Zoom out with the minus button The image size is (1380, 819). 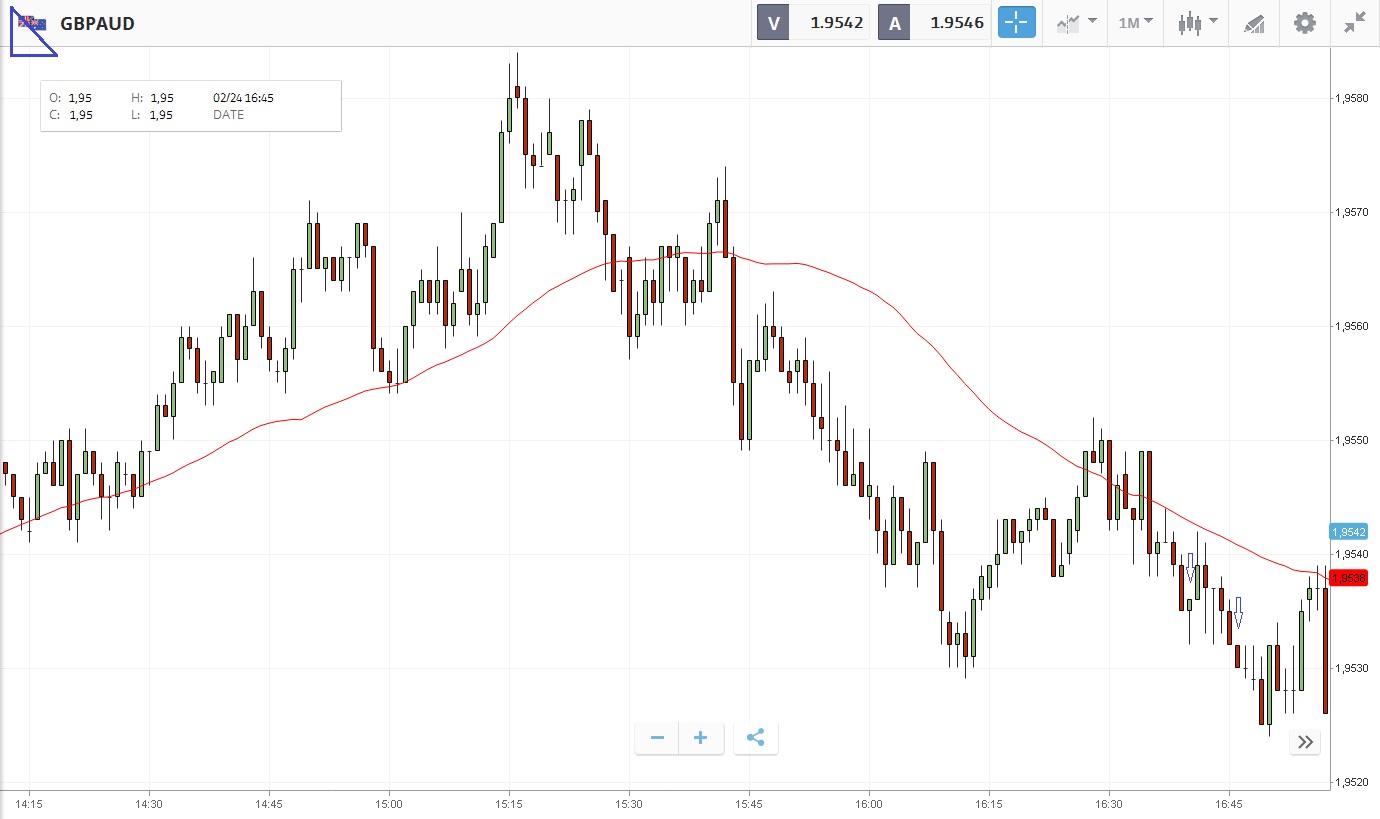pyautogui.click(x=657, y=739)
